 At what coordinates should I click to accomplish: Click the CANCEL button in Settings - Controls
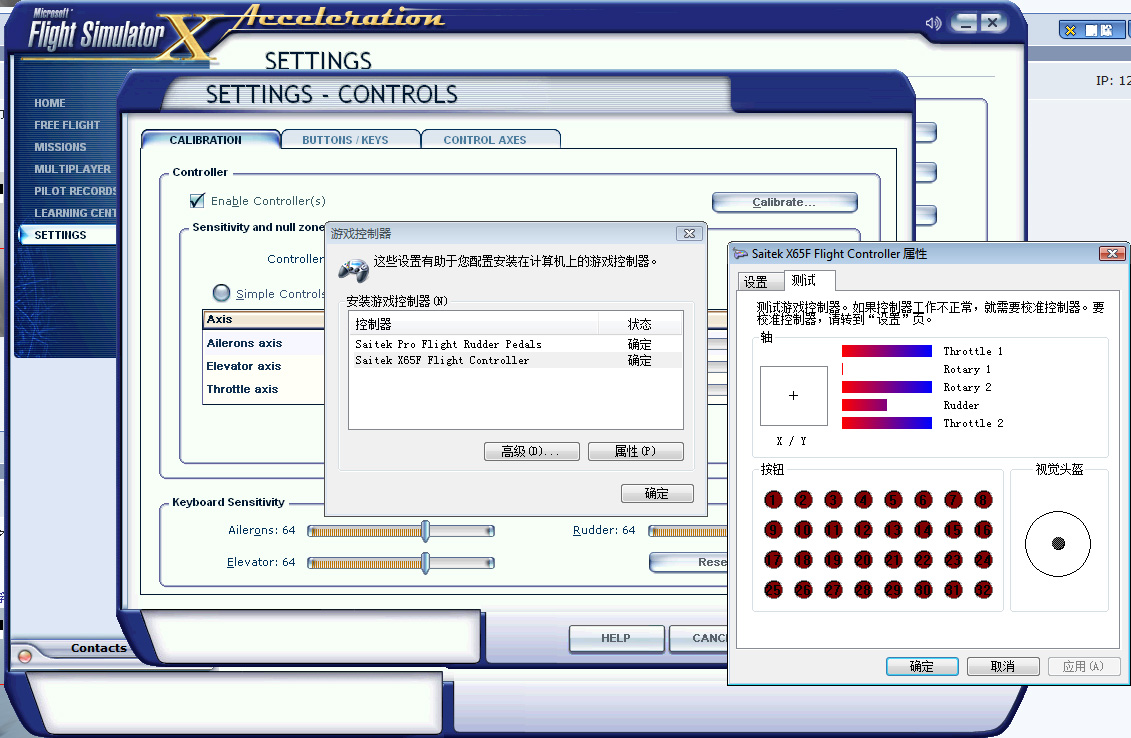(x=698, y=638)
